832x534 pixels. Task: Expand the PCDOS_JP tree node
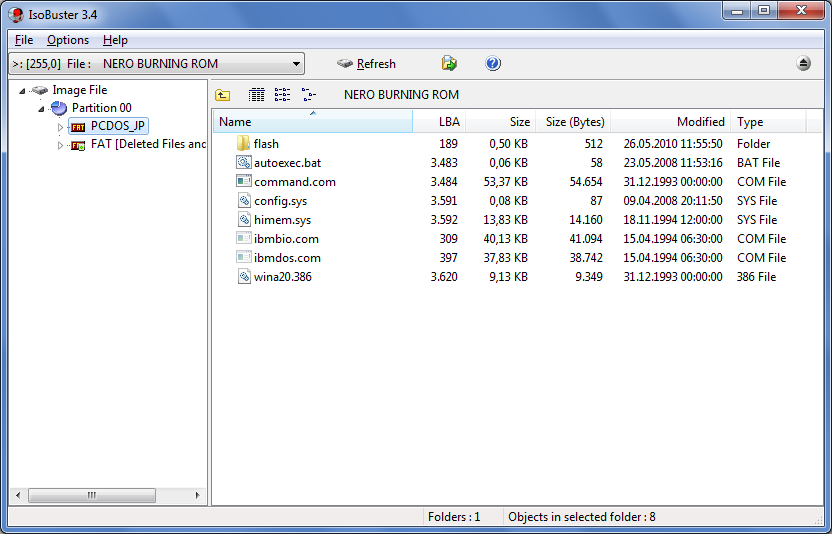click(60, 127)
